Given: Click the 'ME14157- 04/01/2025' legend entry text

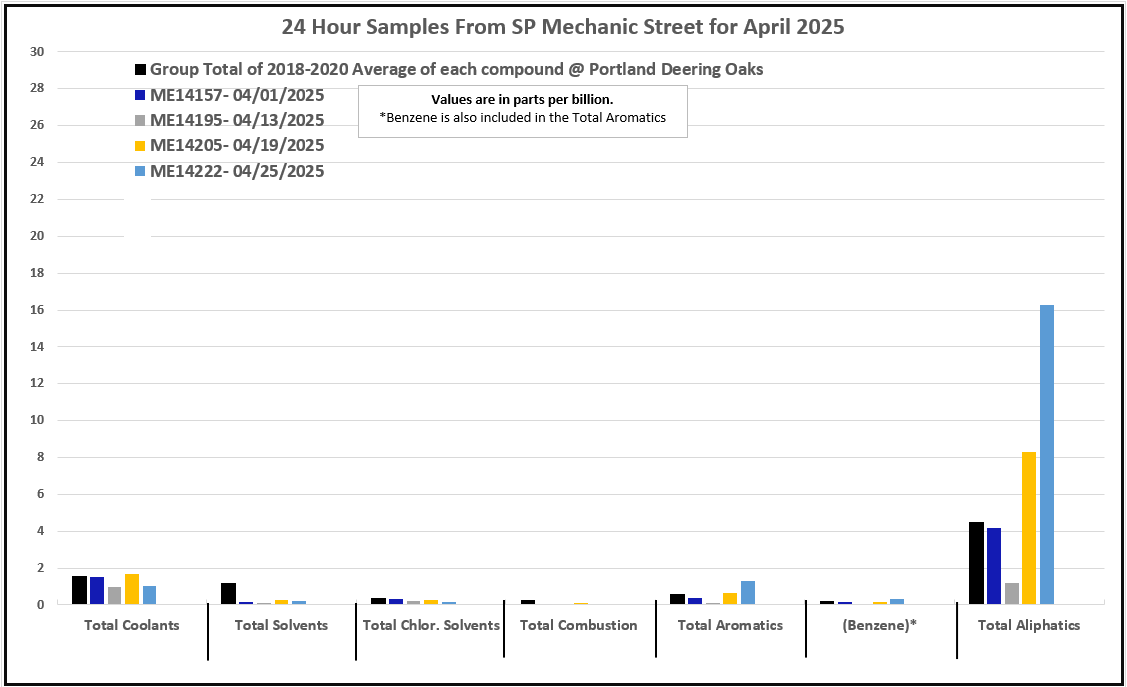Looking at the screenshot, I should (x=237, y=96).
